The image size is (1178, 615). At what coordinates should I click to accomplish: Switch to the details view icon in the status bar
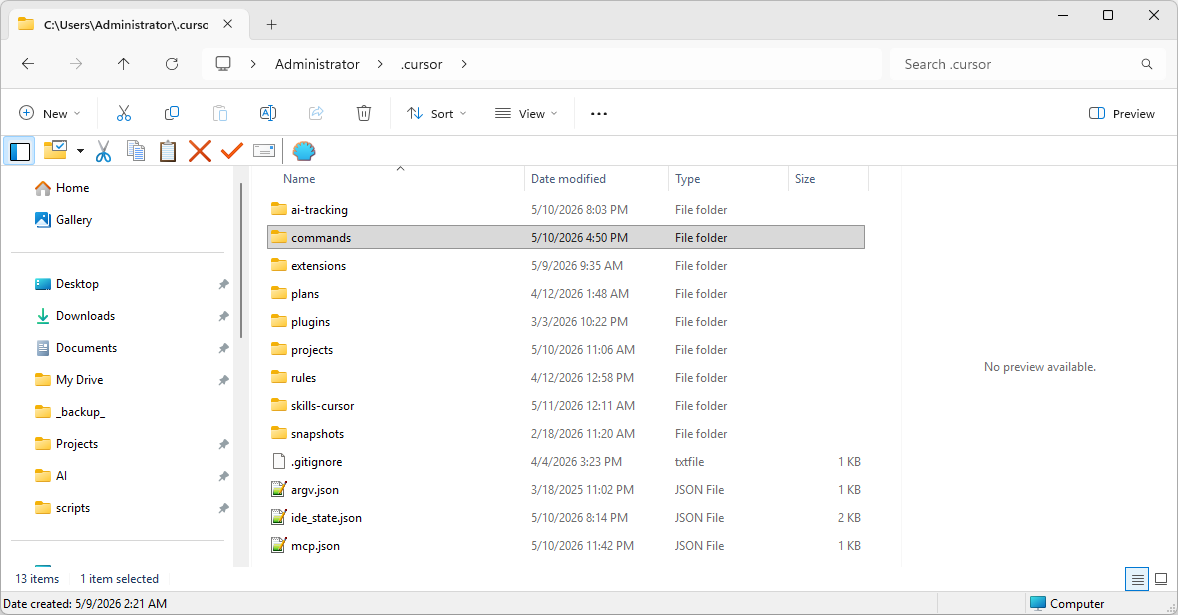tap(1137, 579)
